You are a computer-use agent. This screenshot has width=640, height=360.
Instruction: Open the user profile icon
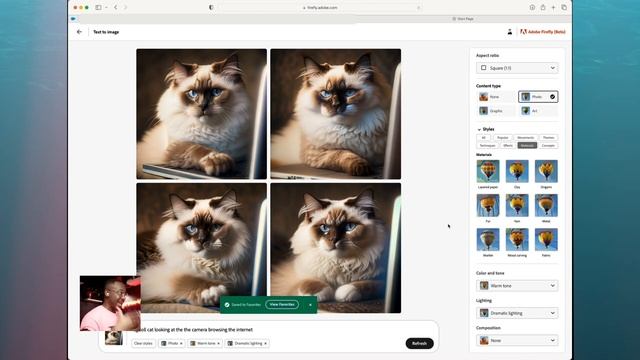509,32
